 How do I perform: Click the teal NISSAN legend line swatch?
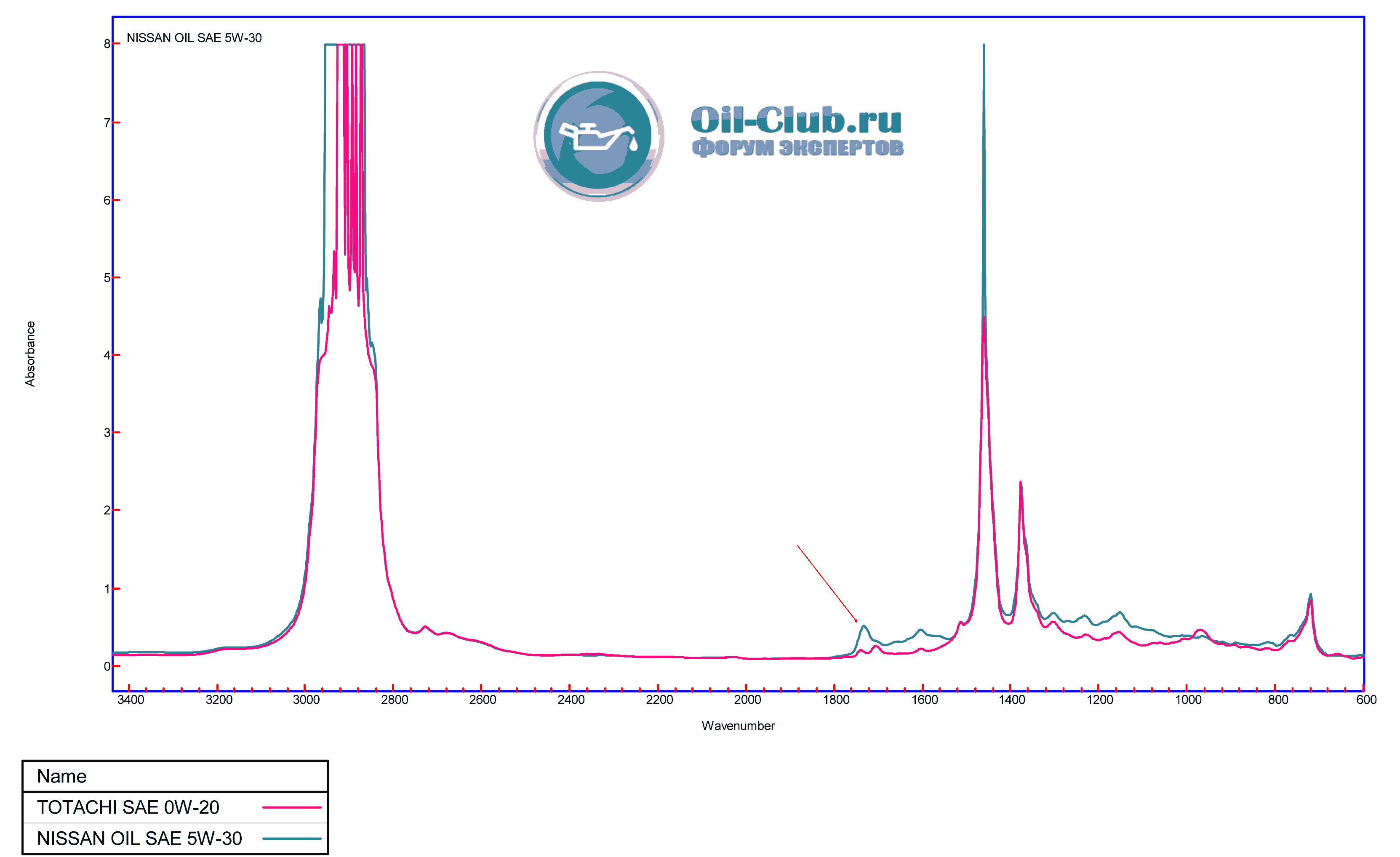292,838
